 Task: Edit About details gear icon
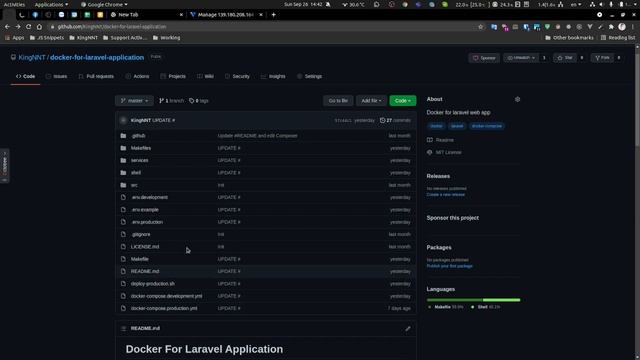(x=518, y=100)
